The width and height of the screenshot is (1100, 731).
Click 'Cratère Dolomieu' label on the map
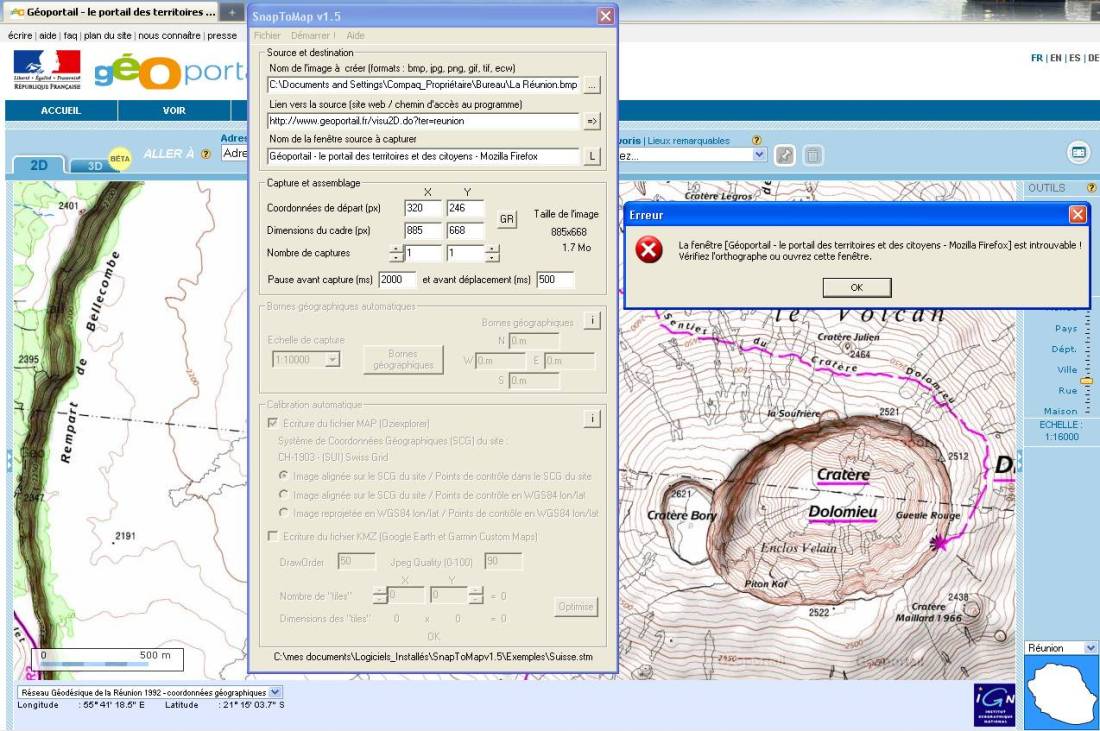coord(843,493)
